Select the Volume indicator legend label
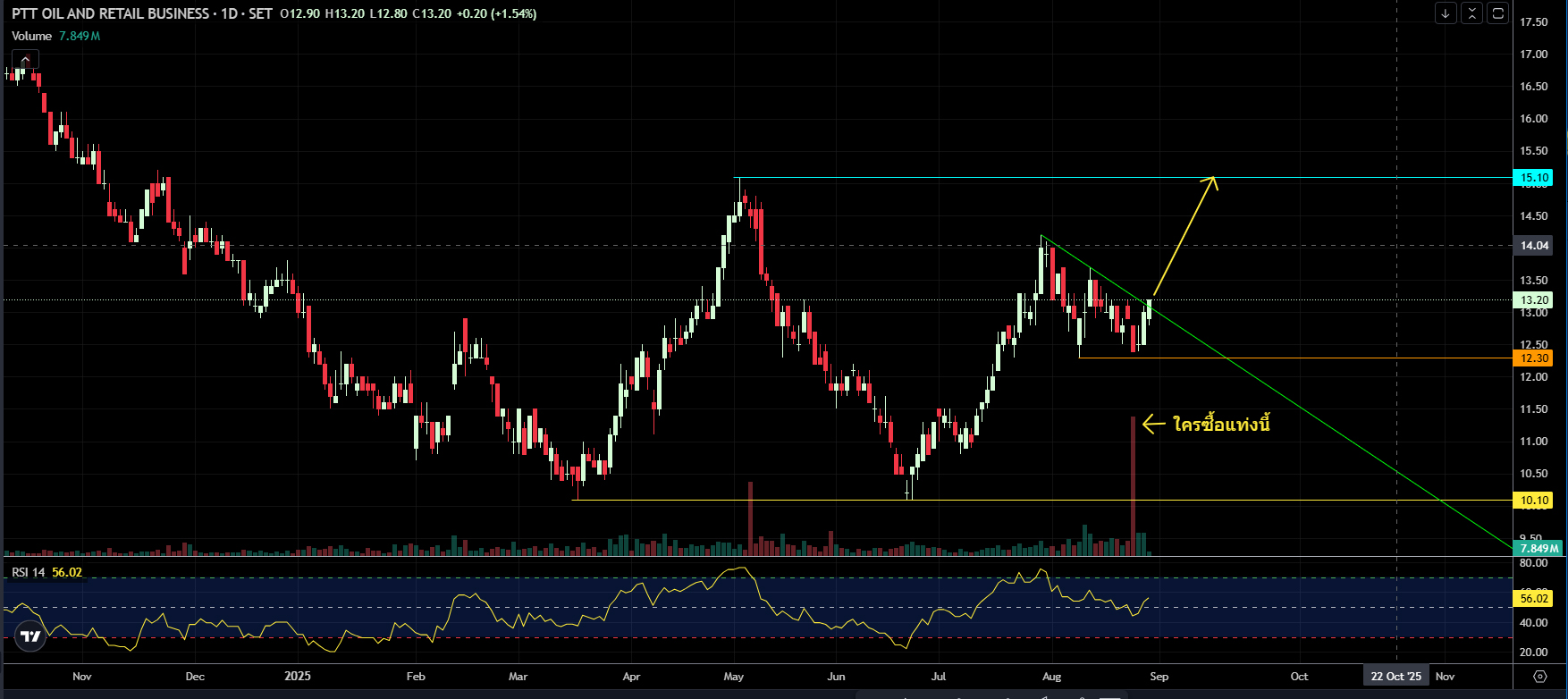Viewport: 1568px width, 699px height. (x=32, y=36)
